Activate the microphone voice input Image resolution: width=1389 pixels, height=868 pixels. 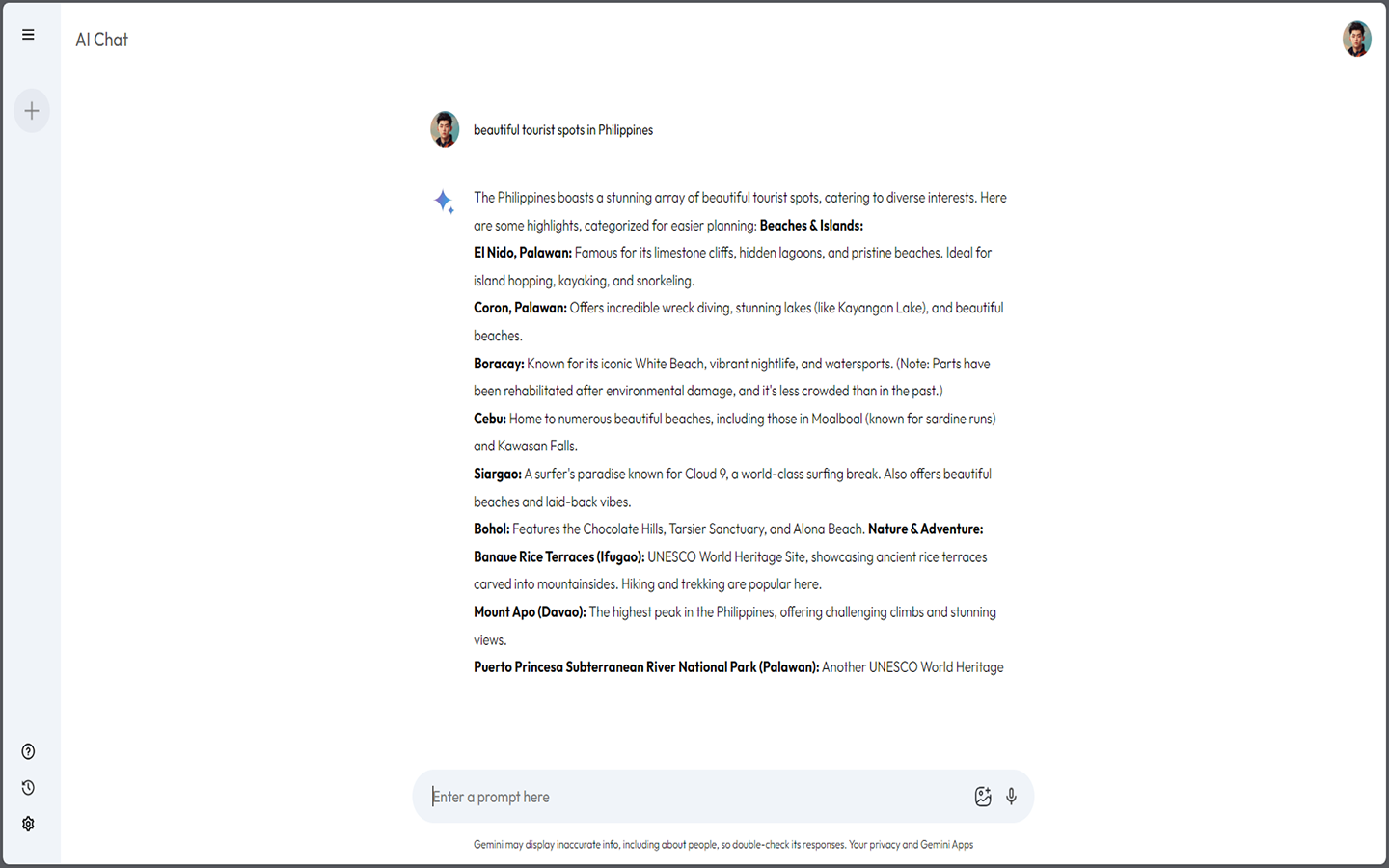click(x=1011, y=797)
